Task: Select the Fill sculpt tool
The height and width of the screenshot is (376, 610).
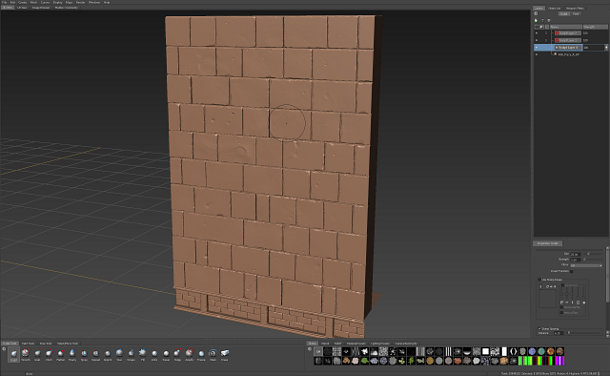Action: pyautogui.click(x=142, y=354)
